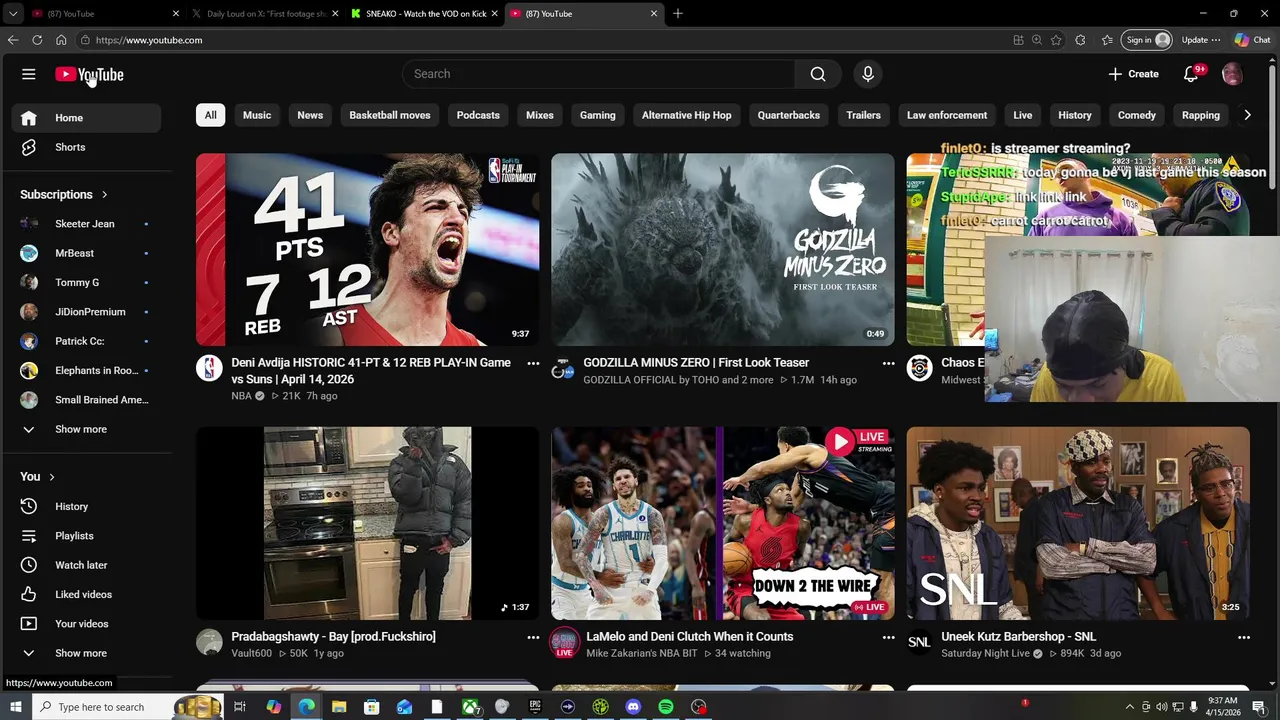Click the YouTube logo
The width and height of the screenshot is (1280, 720).
(x=89, y=74)
